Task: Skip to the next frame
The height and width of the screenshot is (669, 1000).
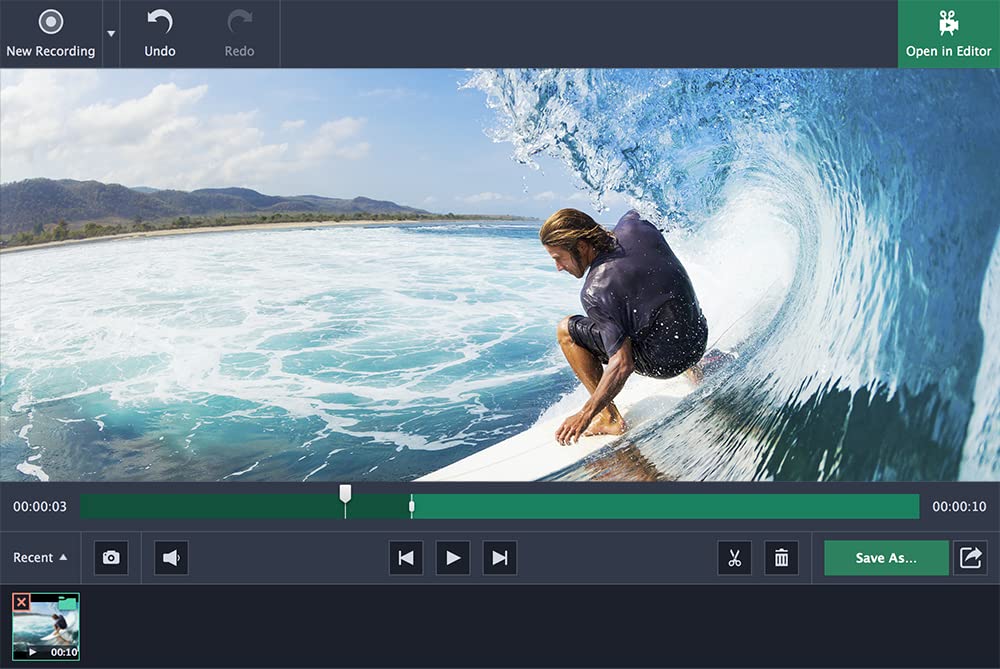Action: [500, 558]
